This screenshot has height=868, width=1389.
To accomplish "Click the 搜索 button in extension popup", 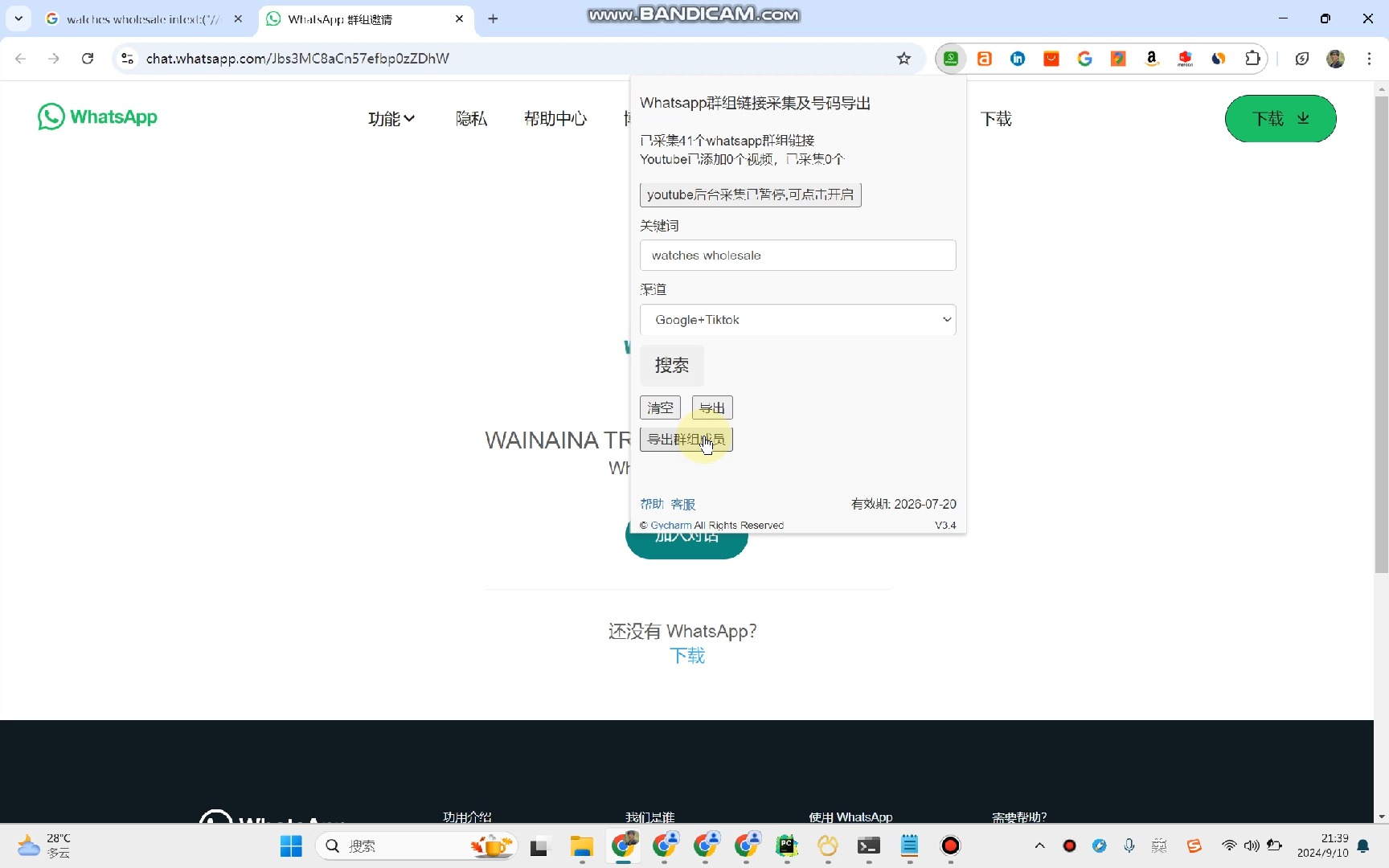I will (x=671, y=366).
